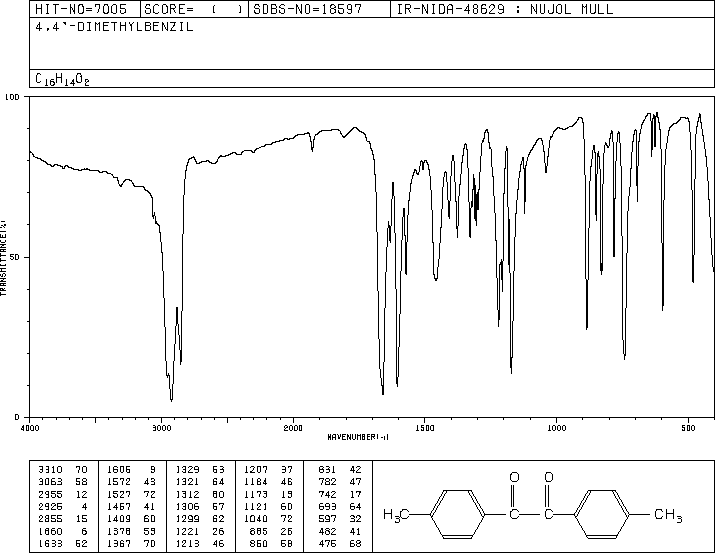This screenshot has height=553, width=715.
Task: Click the 482 wavenumber table cell
Action: click(x=327, y=531)
